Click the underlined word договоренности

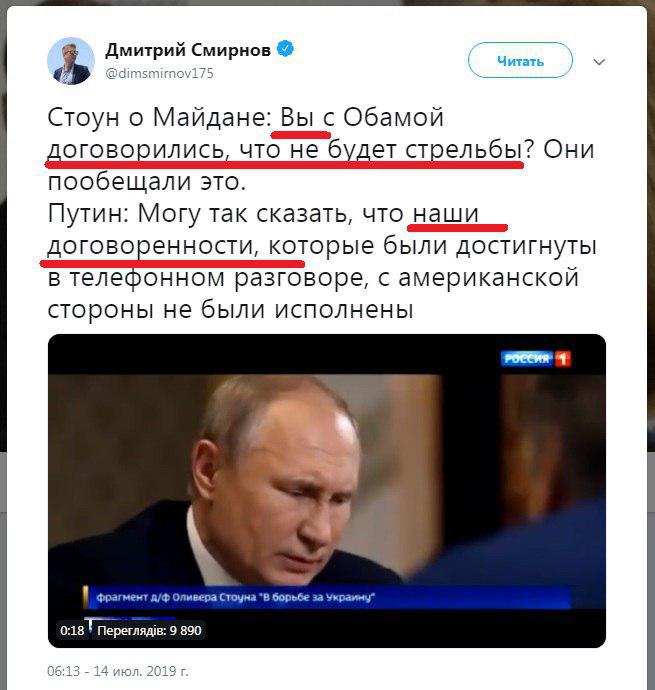coord(153,246)
